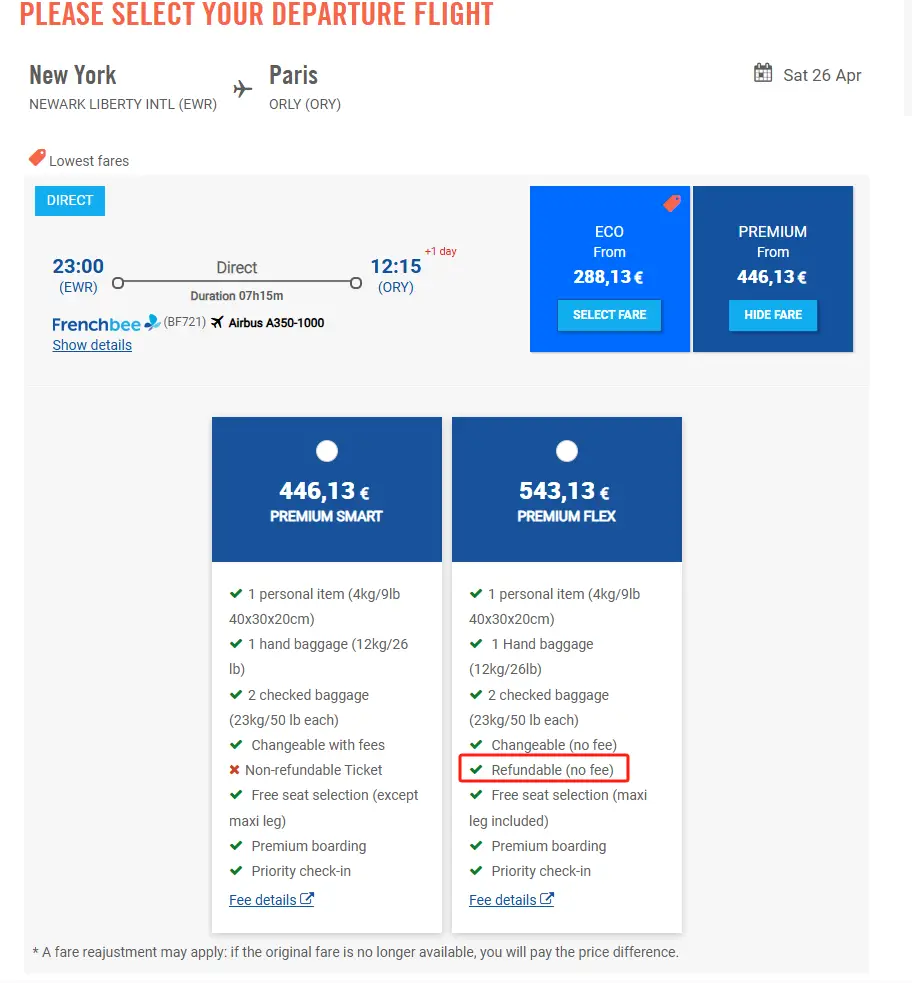Open Fee details link for Premium Smart

[262, 900]
